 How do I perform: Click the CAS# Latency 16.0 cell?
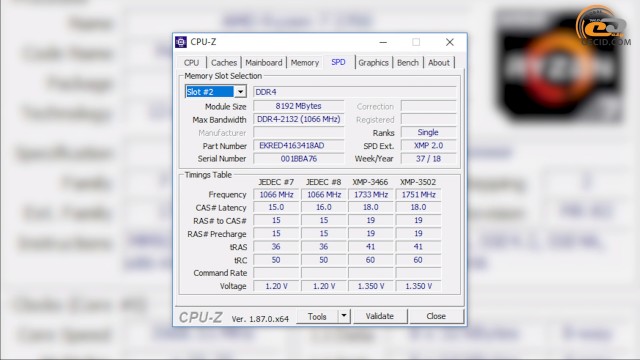coord(324,207)
